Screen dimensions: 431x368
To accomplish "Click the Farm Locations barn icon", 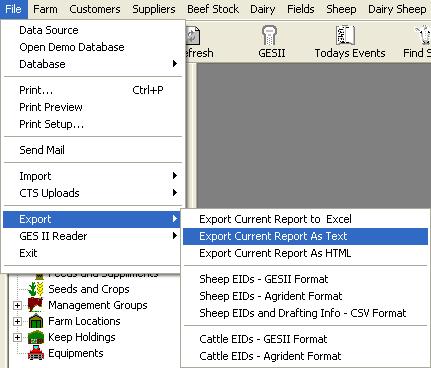I will tap(36, 321).
